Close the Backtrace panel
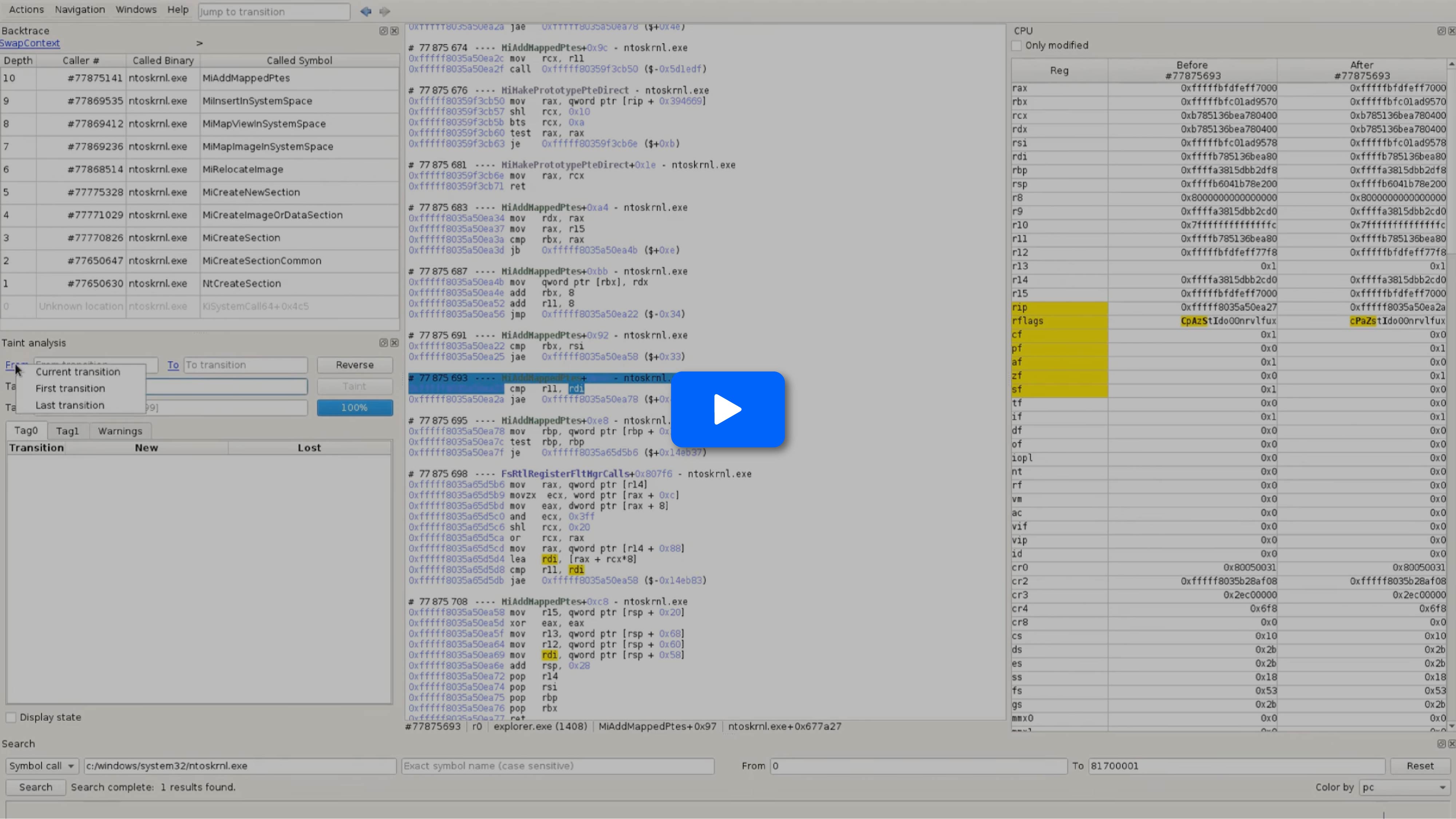 tap(395, 31)
